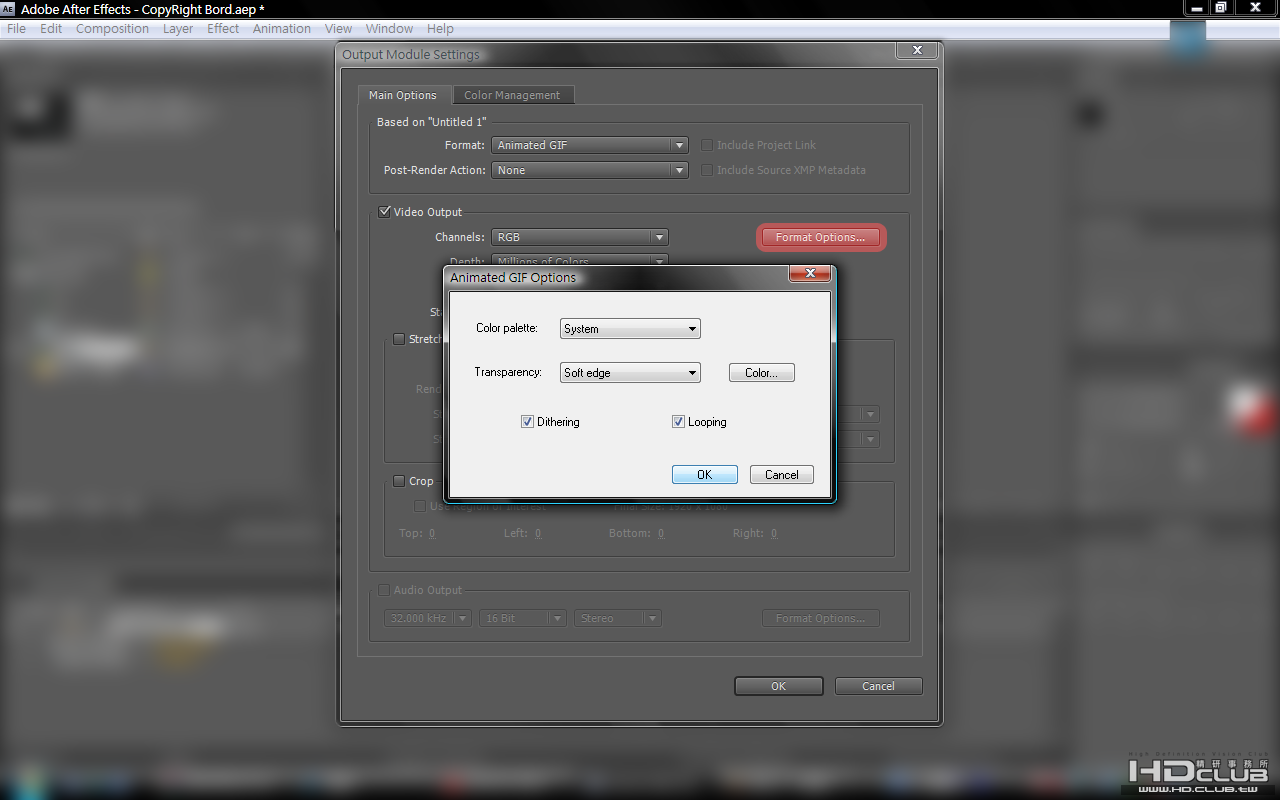
Task: Click the Crop Left value field
Action: pos(537,533)
